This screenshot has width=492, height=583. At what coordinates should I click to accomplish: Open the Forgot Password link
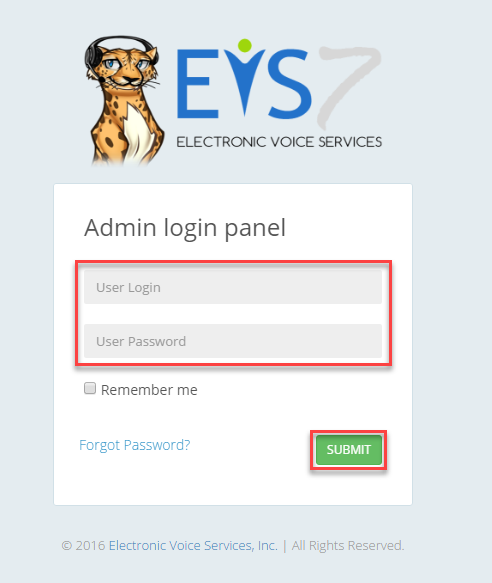coord(135,445)
